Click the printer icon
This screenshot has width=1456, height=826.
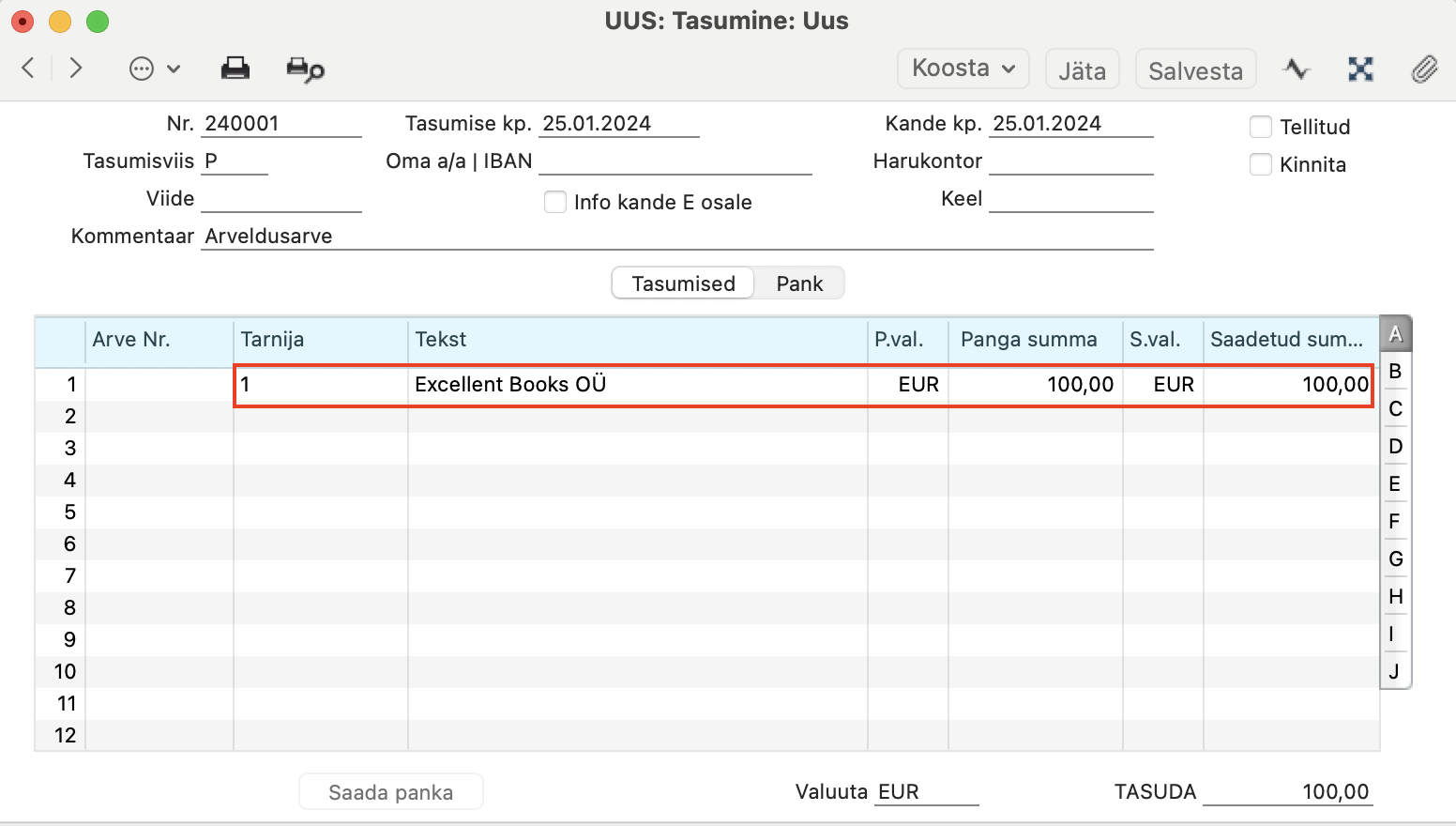(235, 68)
